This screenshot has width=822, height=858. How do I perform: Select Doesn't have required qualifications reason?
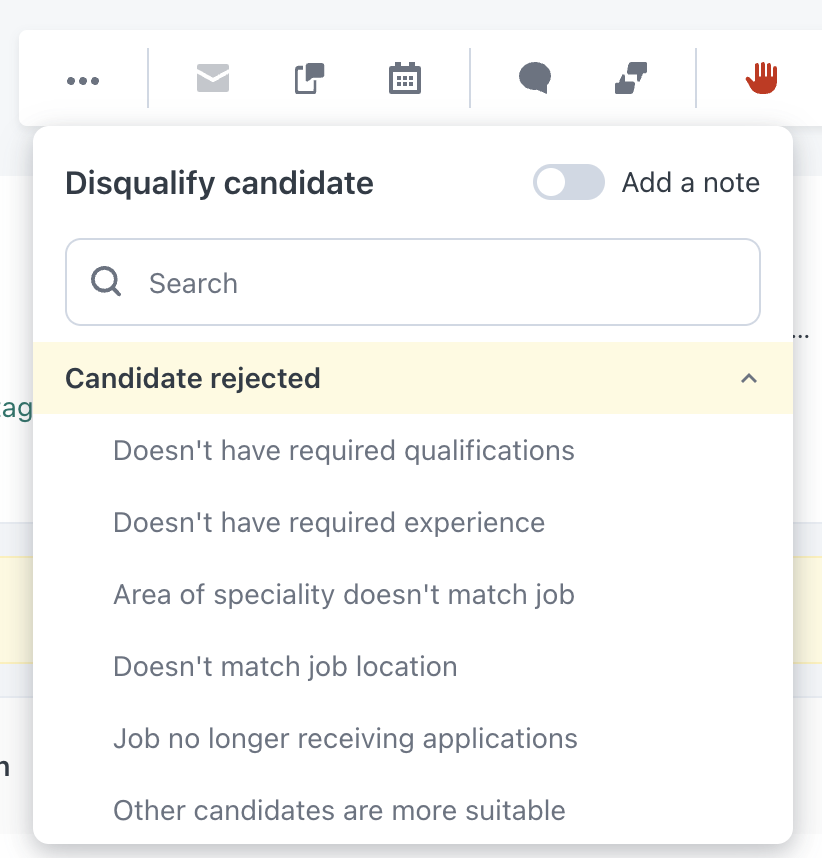tap(344, 451)
